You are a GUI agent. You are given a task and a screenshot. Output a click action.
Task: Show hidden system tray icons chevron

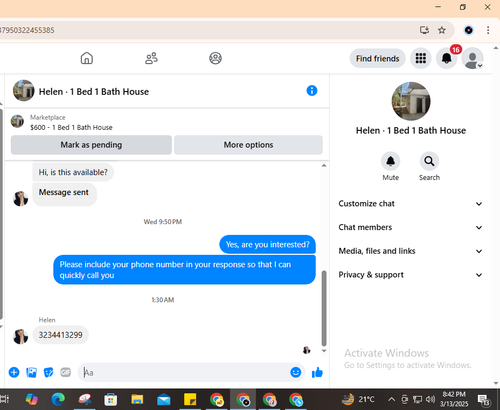tap(392, 399)
